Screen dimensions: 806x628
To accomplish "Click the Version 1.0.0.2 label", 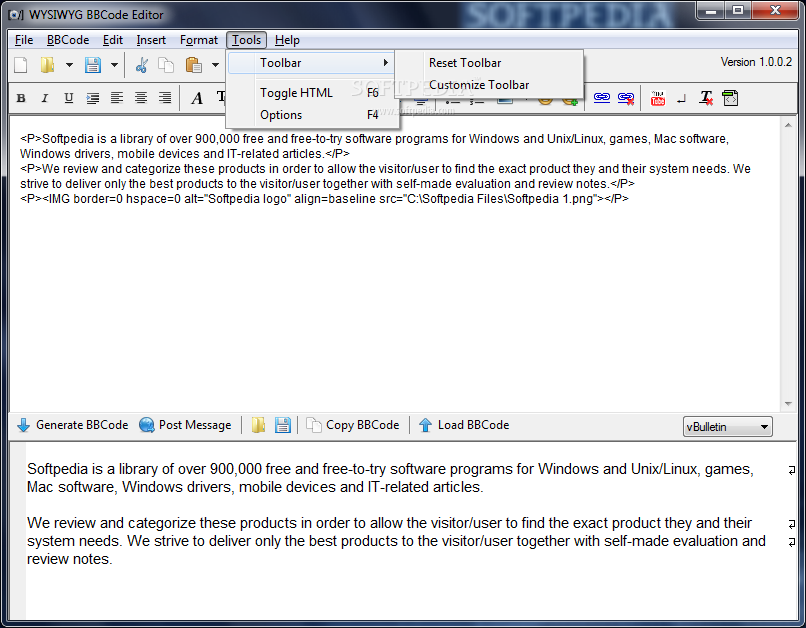I will click(x=756, y=62).
